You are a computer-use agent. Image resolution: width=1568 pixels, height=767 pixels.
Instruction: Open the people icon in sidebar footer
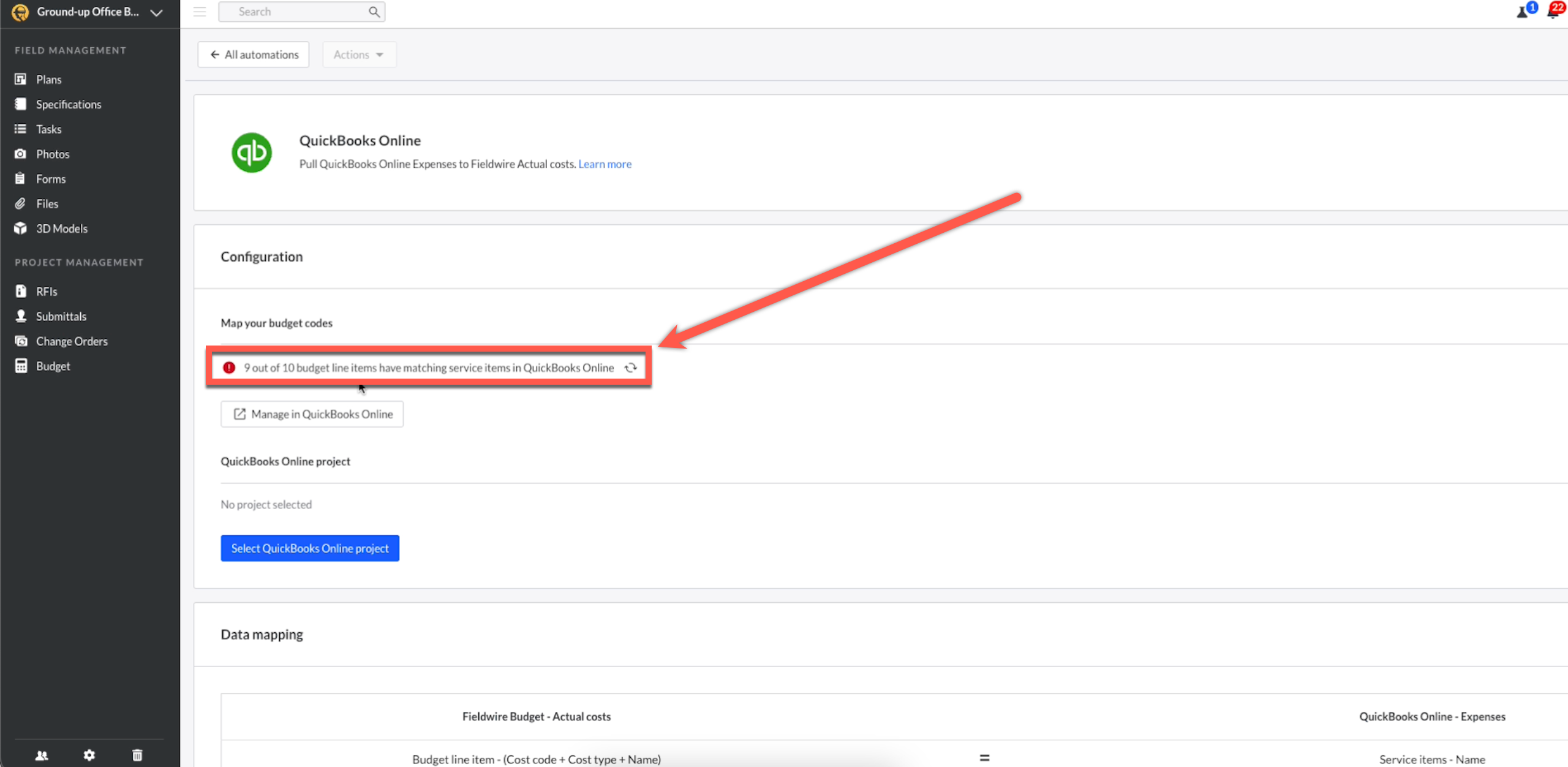point(42,755)
